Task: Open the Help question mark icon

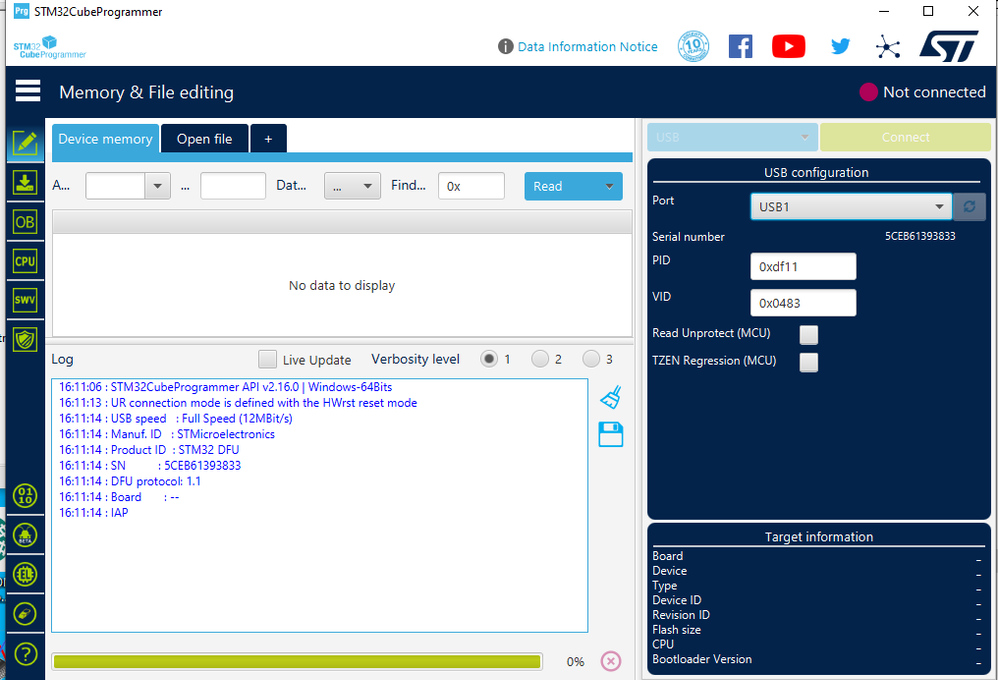Action: pos(25,654)
